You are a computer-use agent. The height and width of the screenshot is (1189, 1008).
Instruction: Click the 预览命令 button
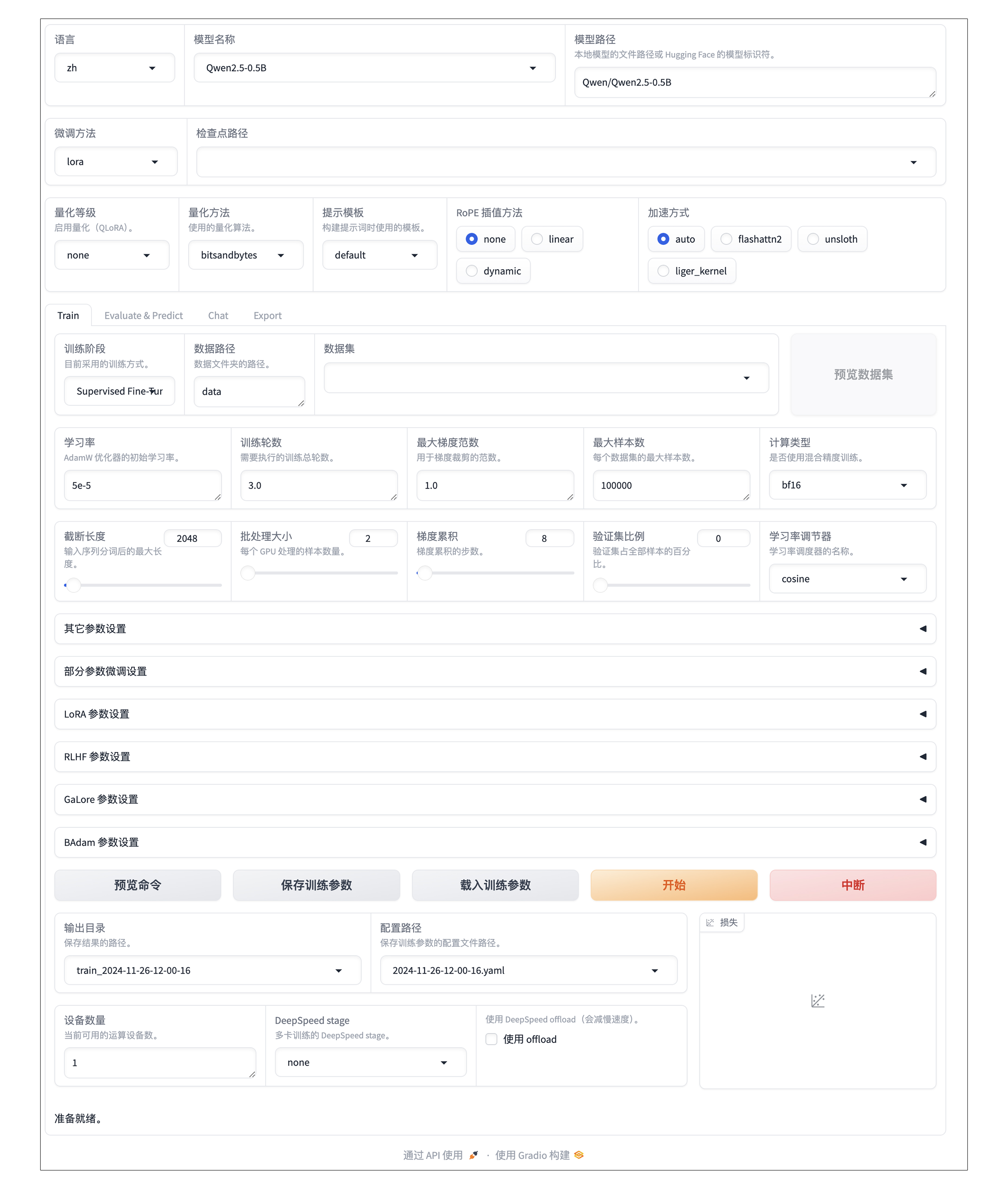[138, 885]
